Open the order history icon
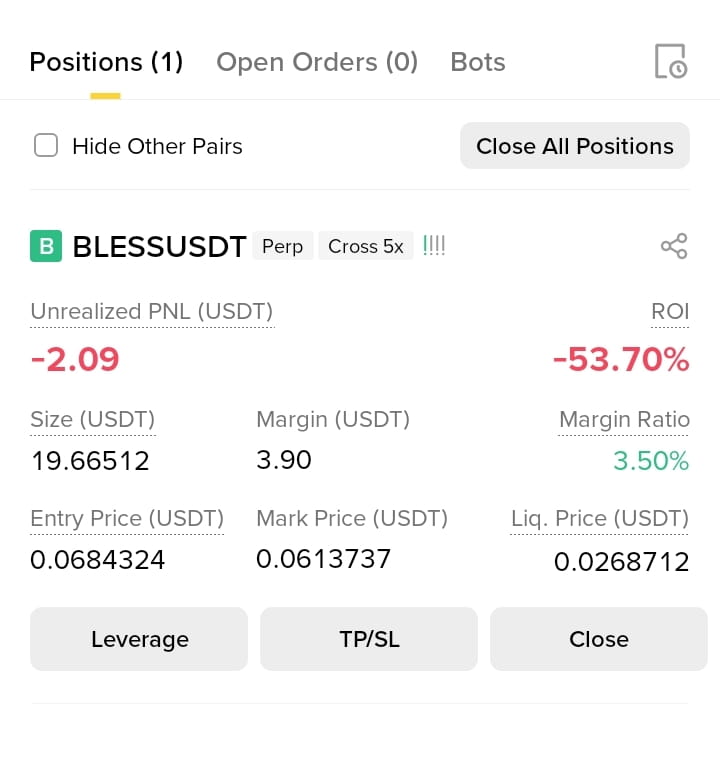720x777 pixels. click(x=671, y=61)
